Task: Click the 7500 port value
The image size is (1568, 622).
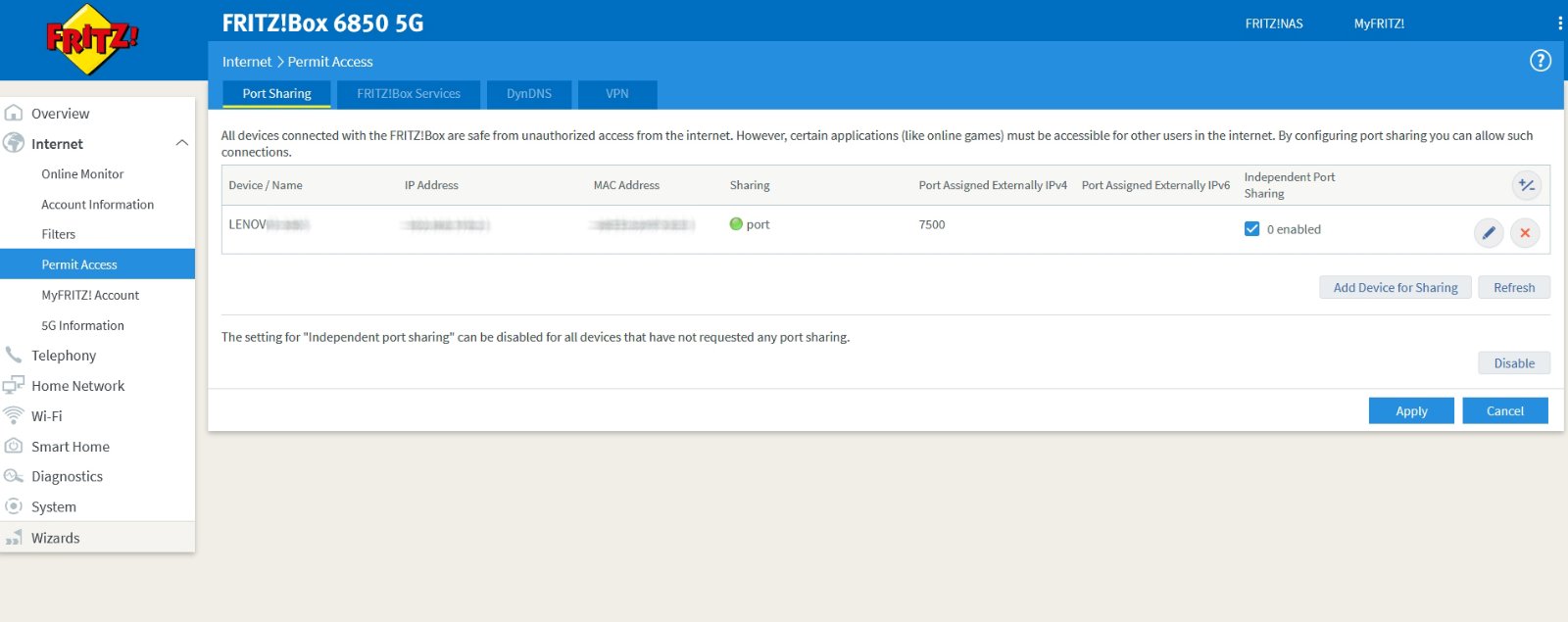Action: pyautogui.click(x=932, y=224)
